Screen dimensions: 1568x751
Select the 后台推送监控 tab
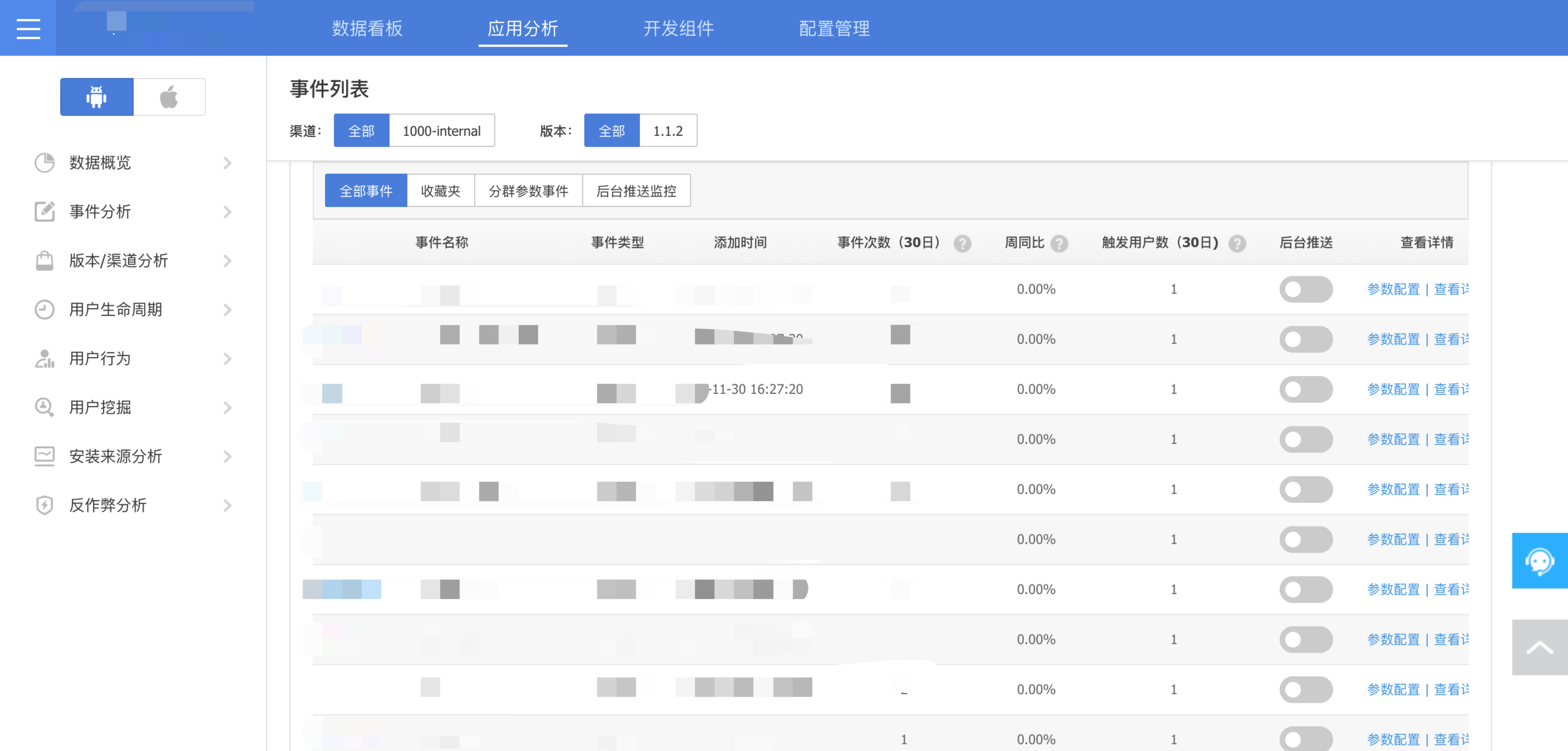[636, 191]
